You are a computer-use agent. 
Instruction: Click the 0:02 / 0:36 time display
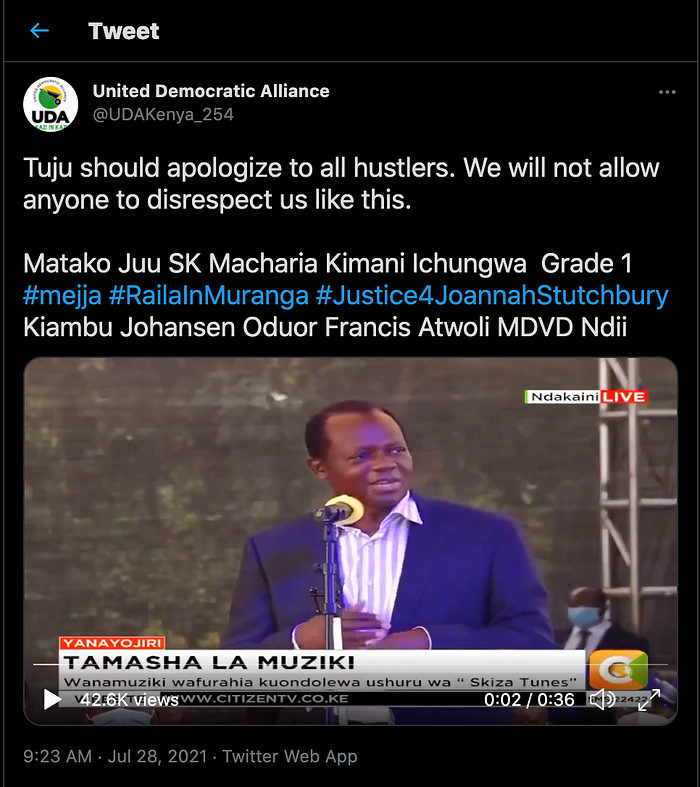pos(529,700)
